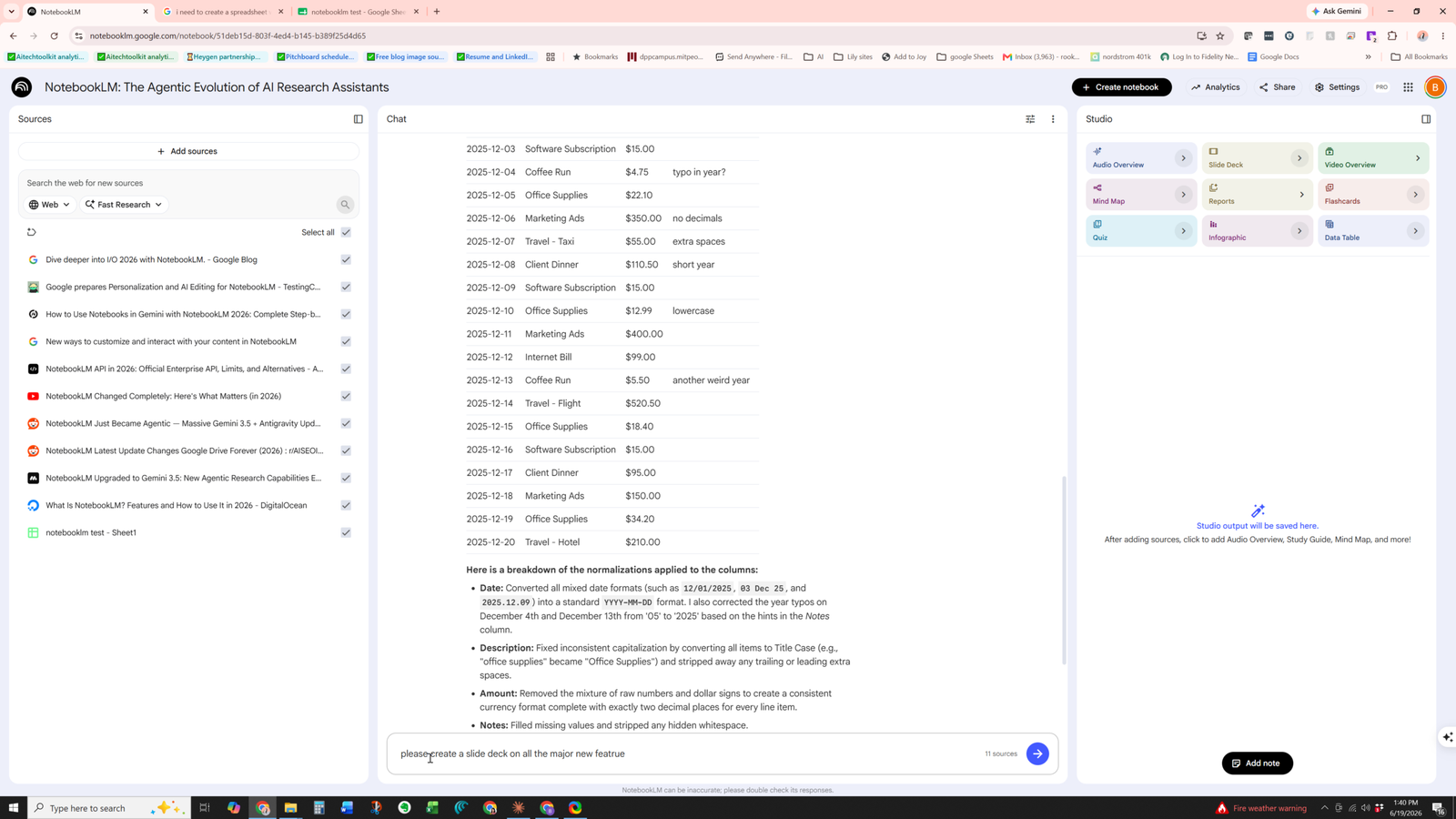This screenshot has height=819, width=1456.
Task: Generate Mind Map in Studio
Action: tap(1141, 195)
